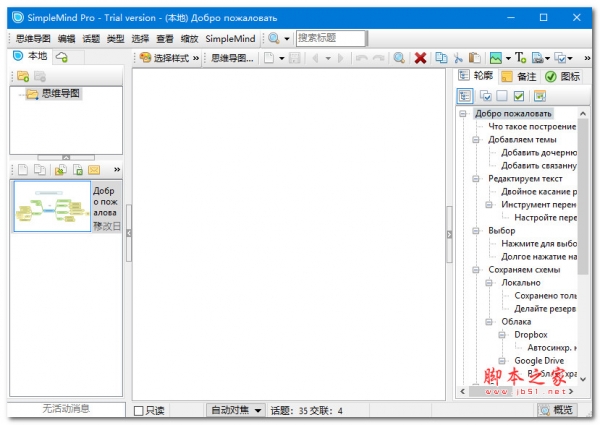Click the unchecked box icon in outline toolbar
This screenshot has height=425, width=600.
502,96
